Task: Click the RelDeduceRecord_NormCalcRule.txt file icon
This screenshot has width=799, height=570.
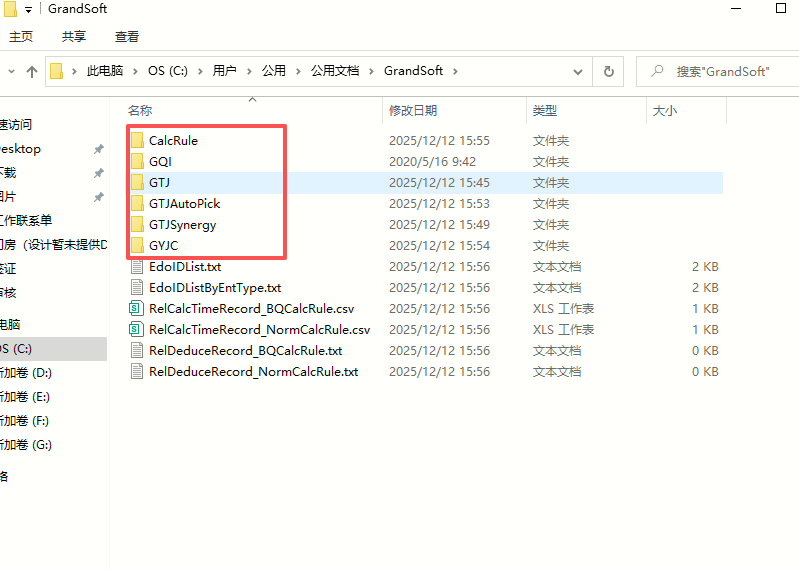Action: click(137, 372)
